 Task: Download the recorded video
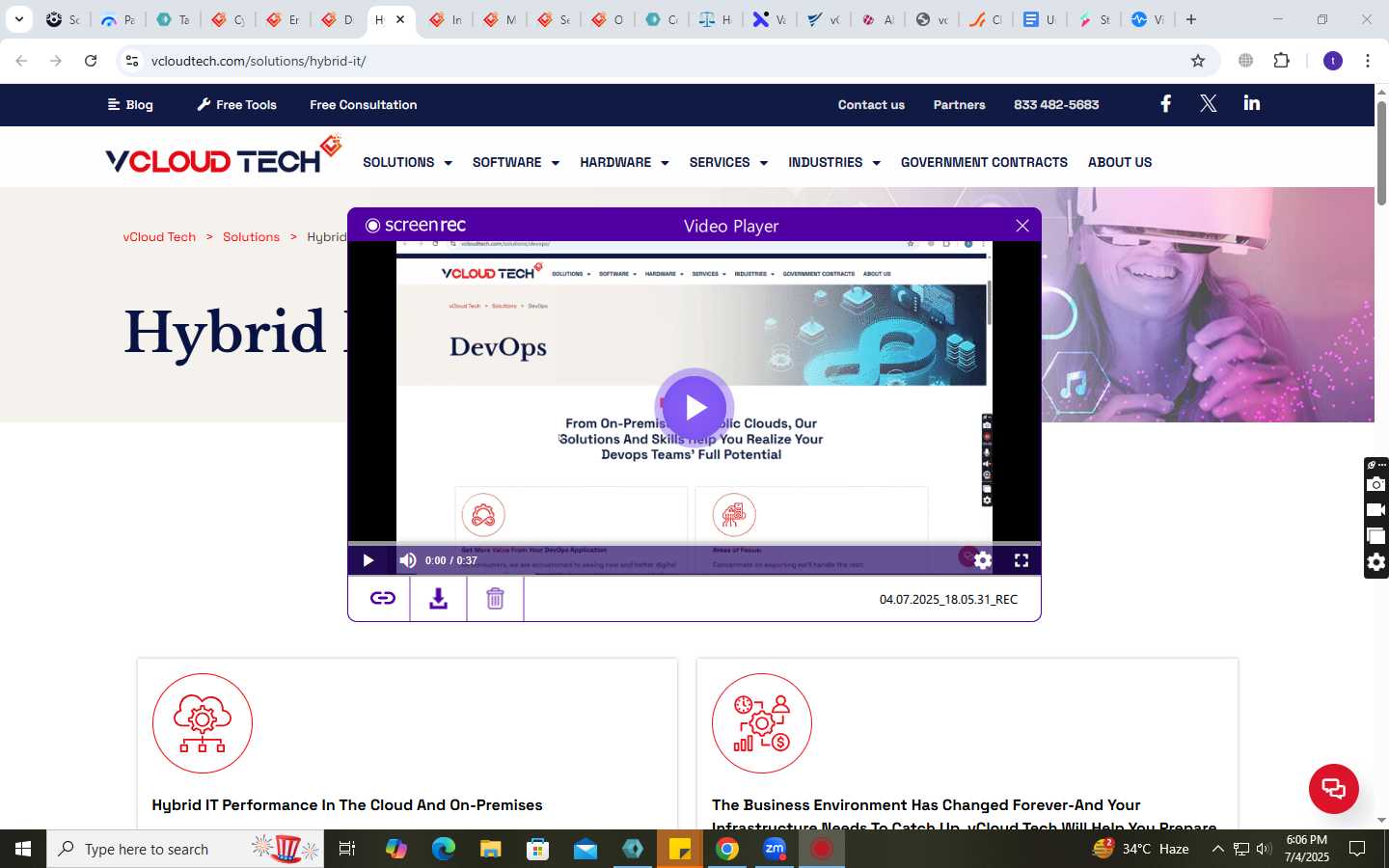point(438,599)
